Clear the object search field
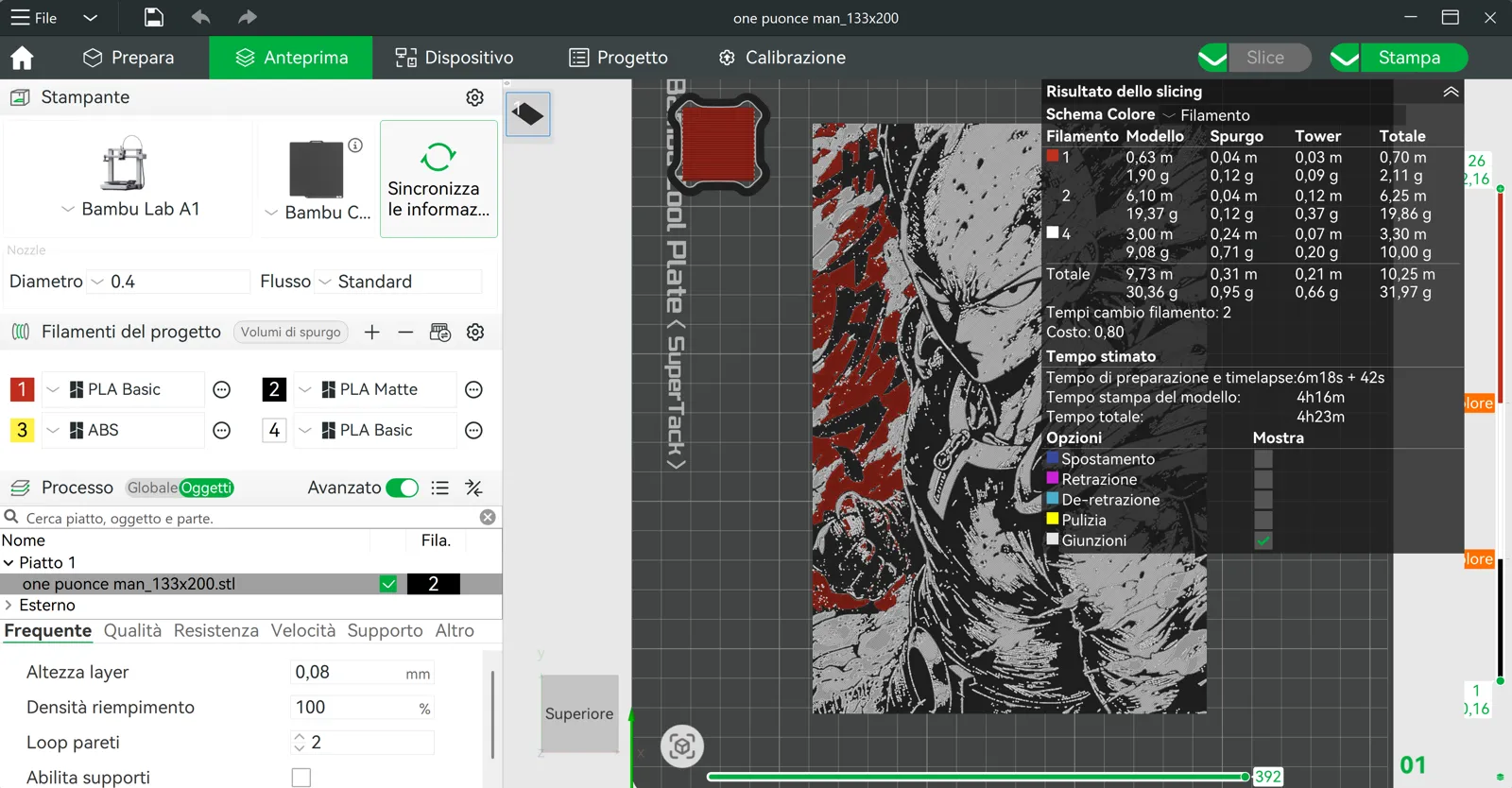 tap(488, 517)
